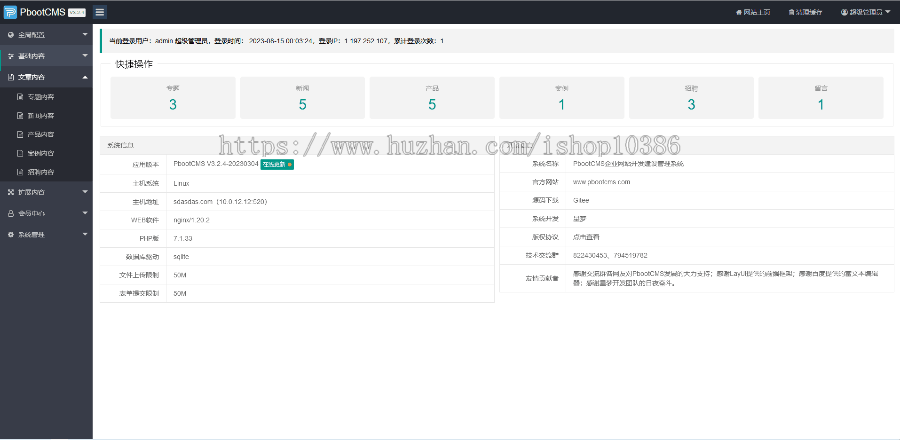This screenshot has width=900, height=440.
Task: Collapse the 文章内容 sidebar menu arrow
Action: coord(85,77)
